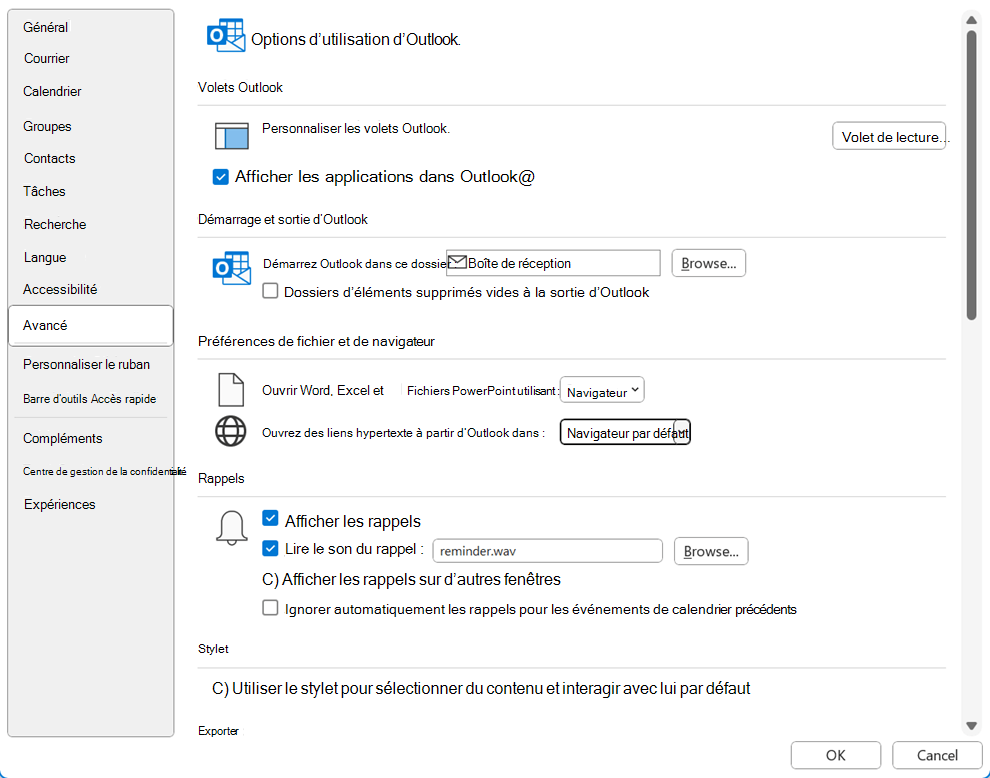The image size is (990, 778).
Task: Select Expériences in the sidebar
Action: [60, 505]
